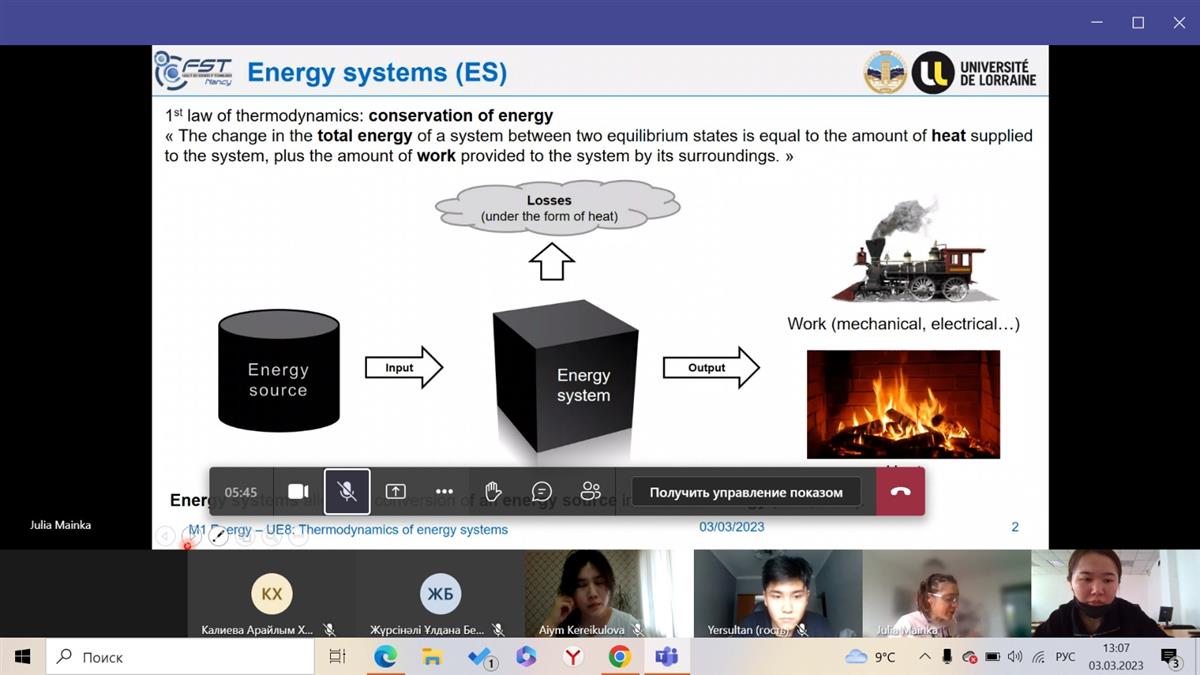Click the Windows search box 'Поиск'
The width and height of the screenshot is (1200, 675).
coord(180,657)
